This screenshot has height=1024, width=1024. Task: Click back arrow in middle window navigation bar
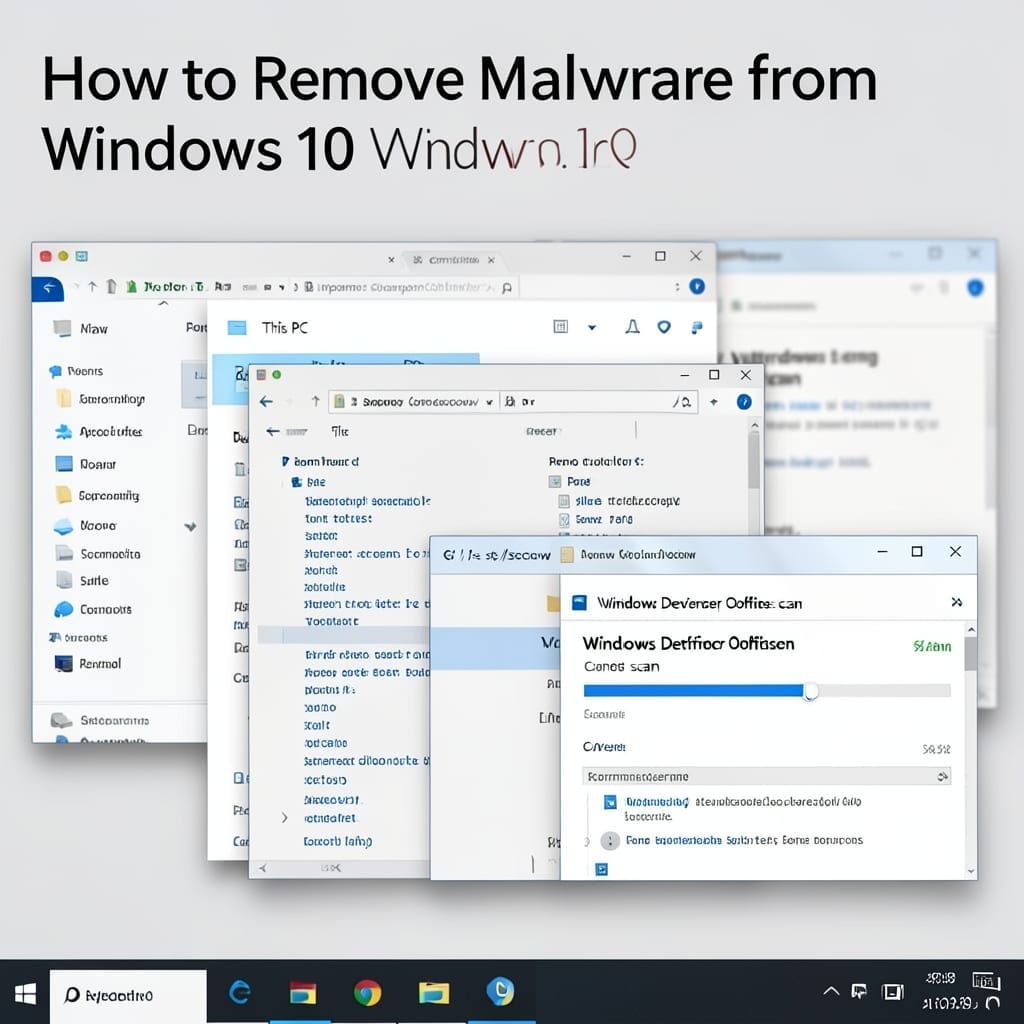[x=266, y=402]
